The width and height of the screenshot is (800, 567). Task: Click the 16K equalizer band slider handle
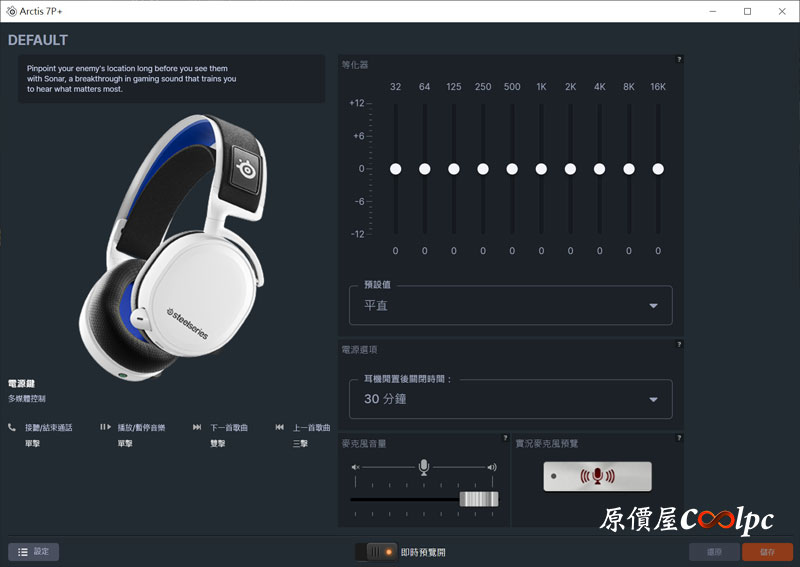click(658, 169)
